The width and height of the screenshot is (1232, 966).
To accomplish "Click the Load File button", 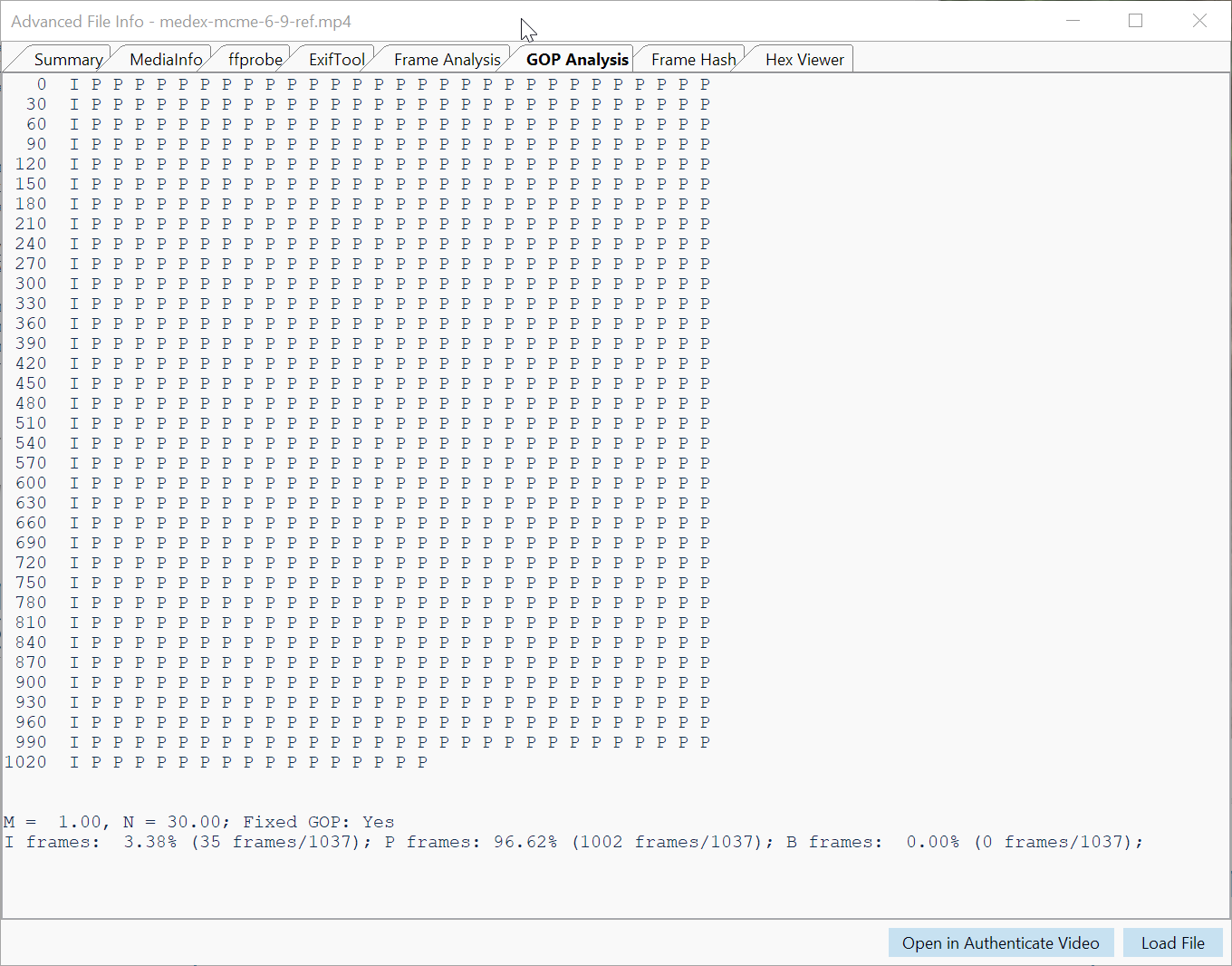I will tap(1172, 943).
